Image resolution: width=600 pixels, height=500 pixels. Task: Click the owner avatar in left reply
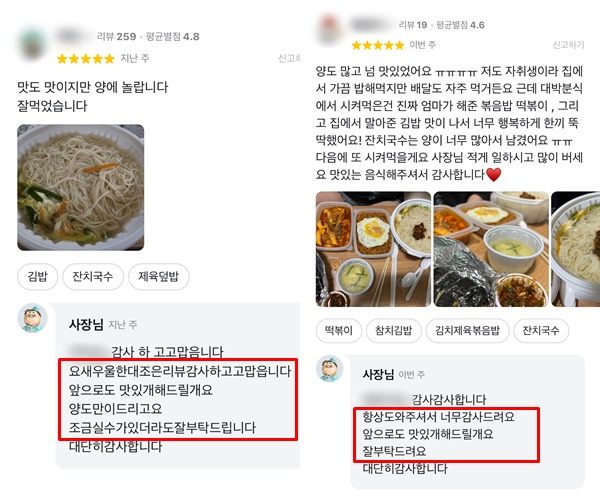(x=33, y=319)
